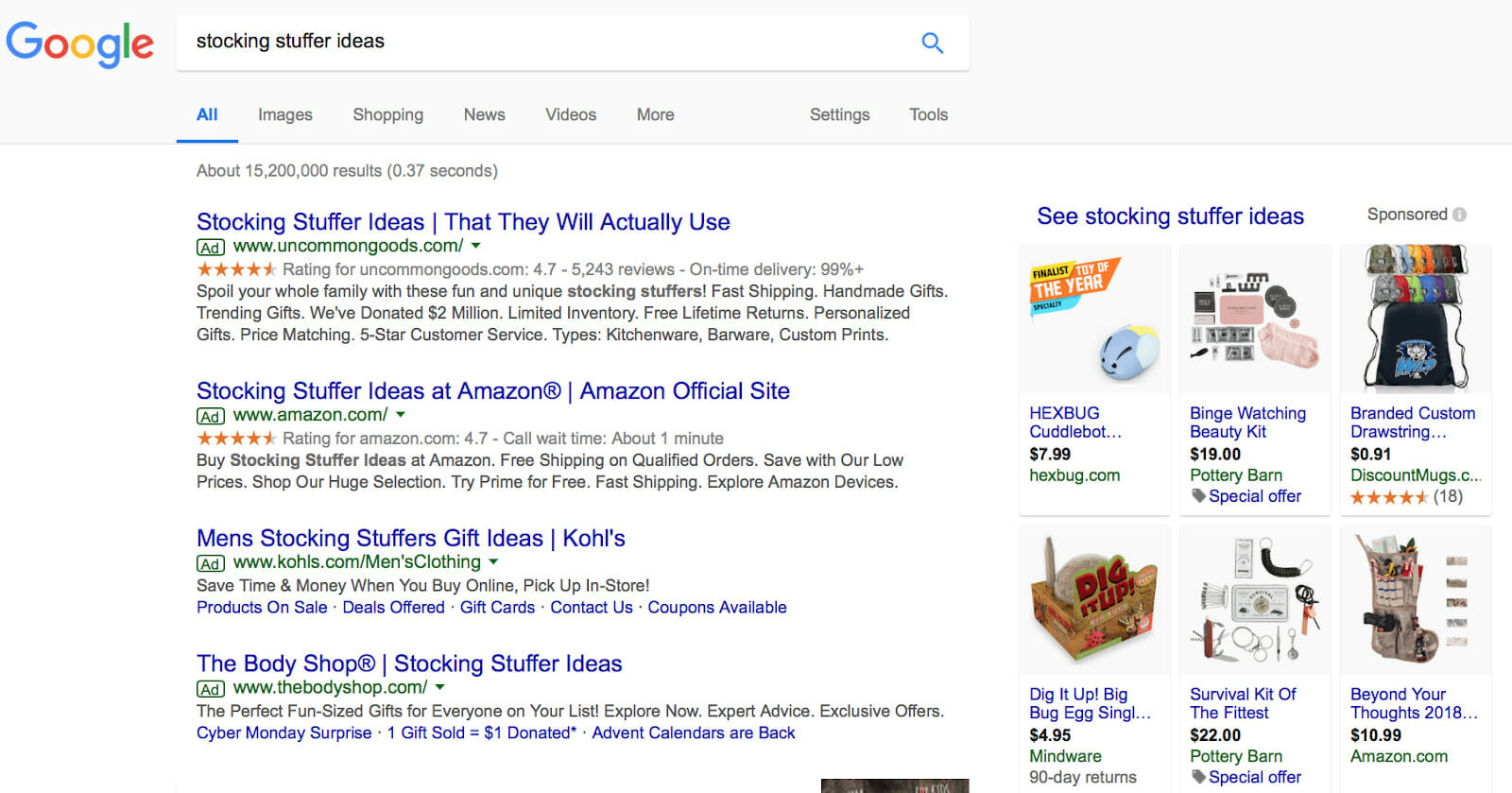Expand the kohls.com URL dropdown arrow
This screenshot has width=1512, height=793.
pos(492,562)
